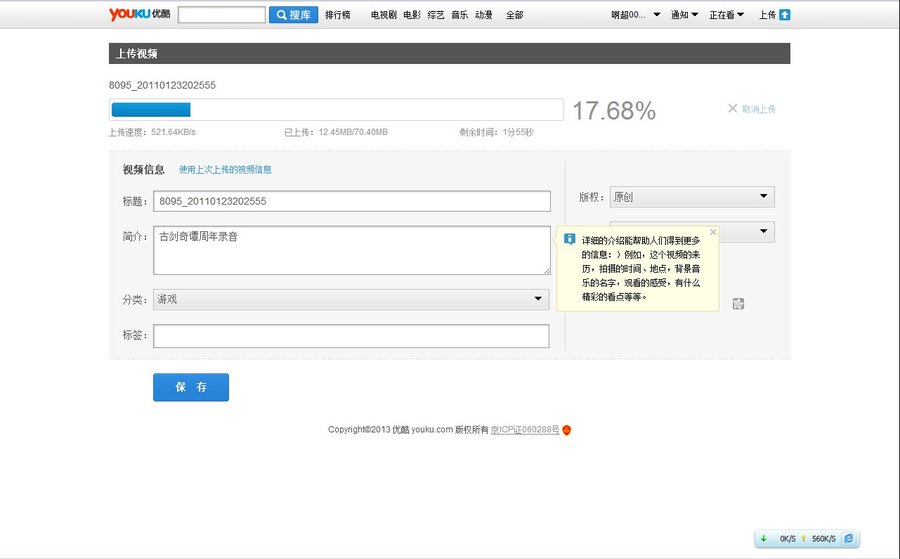Viewport: 900px width, 559px height.
Task: Click into the 简介 text area
Action: pos(352,250)
